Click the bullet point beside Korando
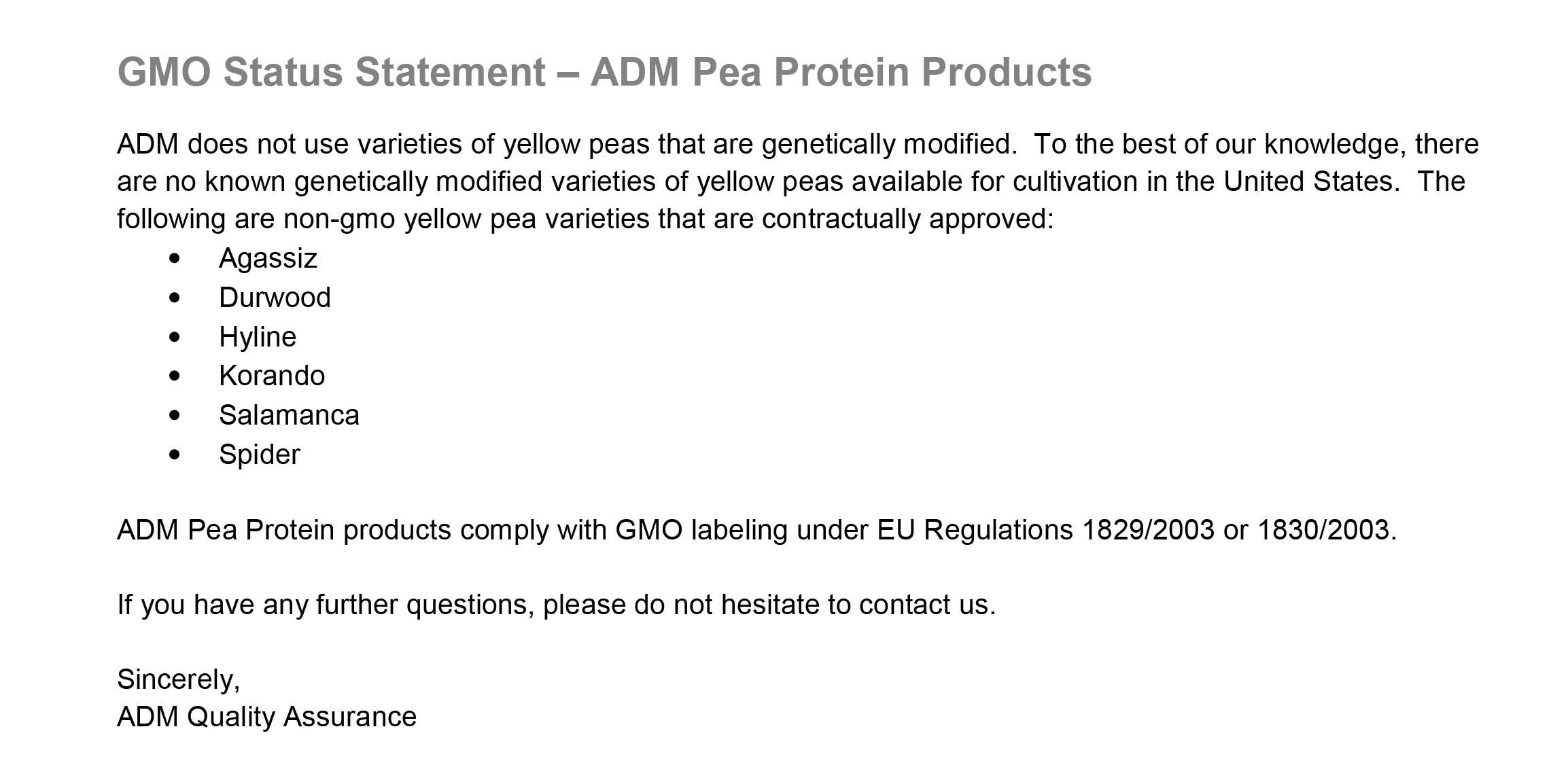Viewport: 1568px width, 782px height. click(175, 376)
